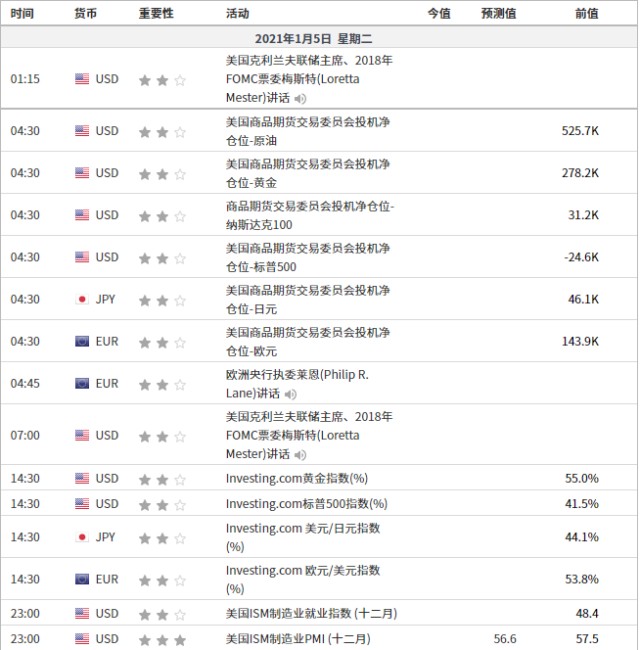640x650 pixels.
Task: Click previous value 55.0%
Action: coord(582,478)
